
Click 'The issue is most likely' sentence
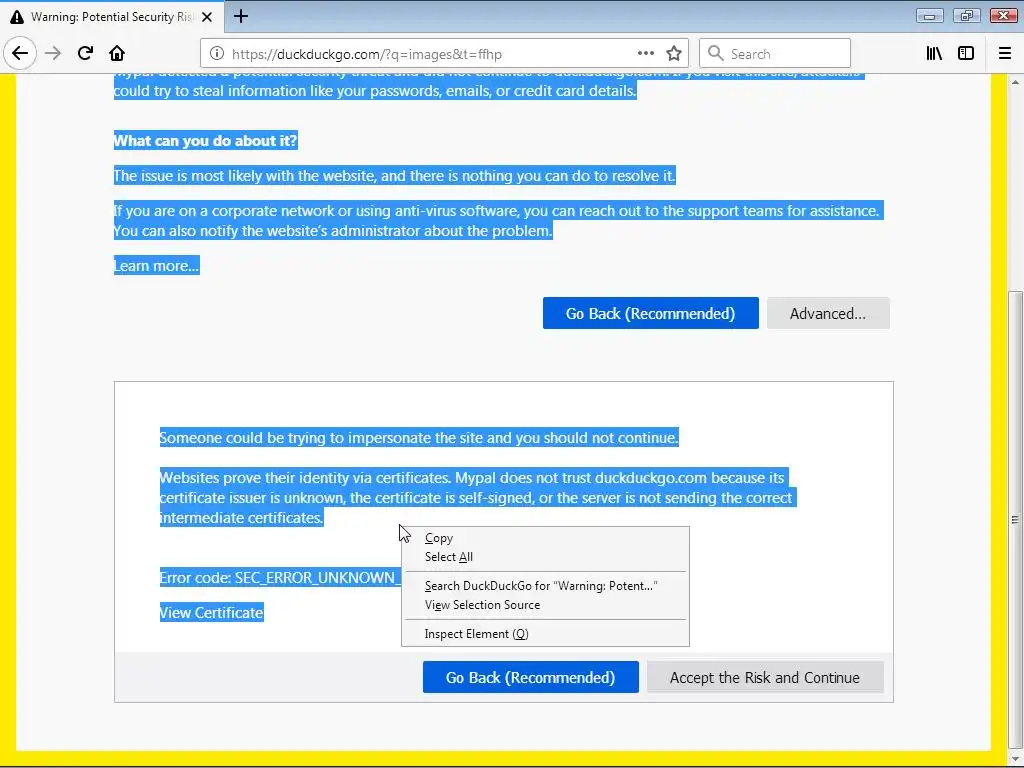394,176
